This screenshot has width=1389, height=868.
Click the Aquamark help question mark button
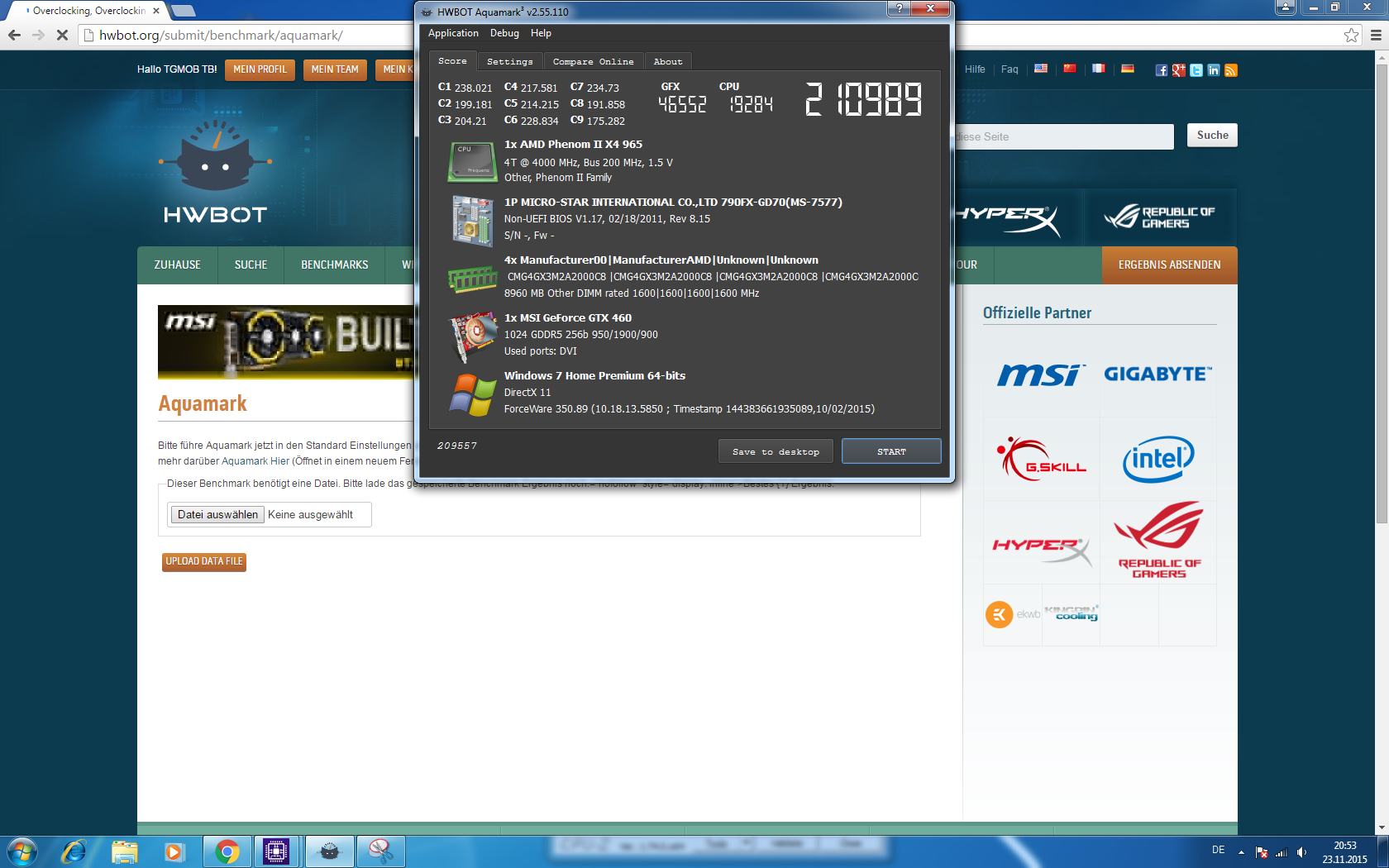tap(900, 8)
